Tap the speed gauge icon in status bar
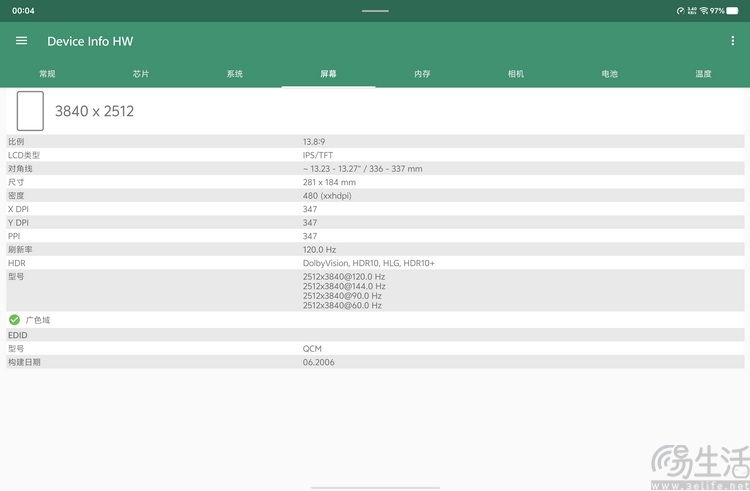The height and width of the screenshot is (491, 750). pos(680,11)
